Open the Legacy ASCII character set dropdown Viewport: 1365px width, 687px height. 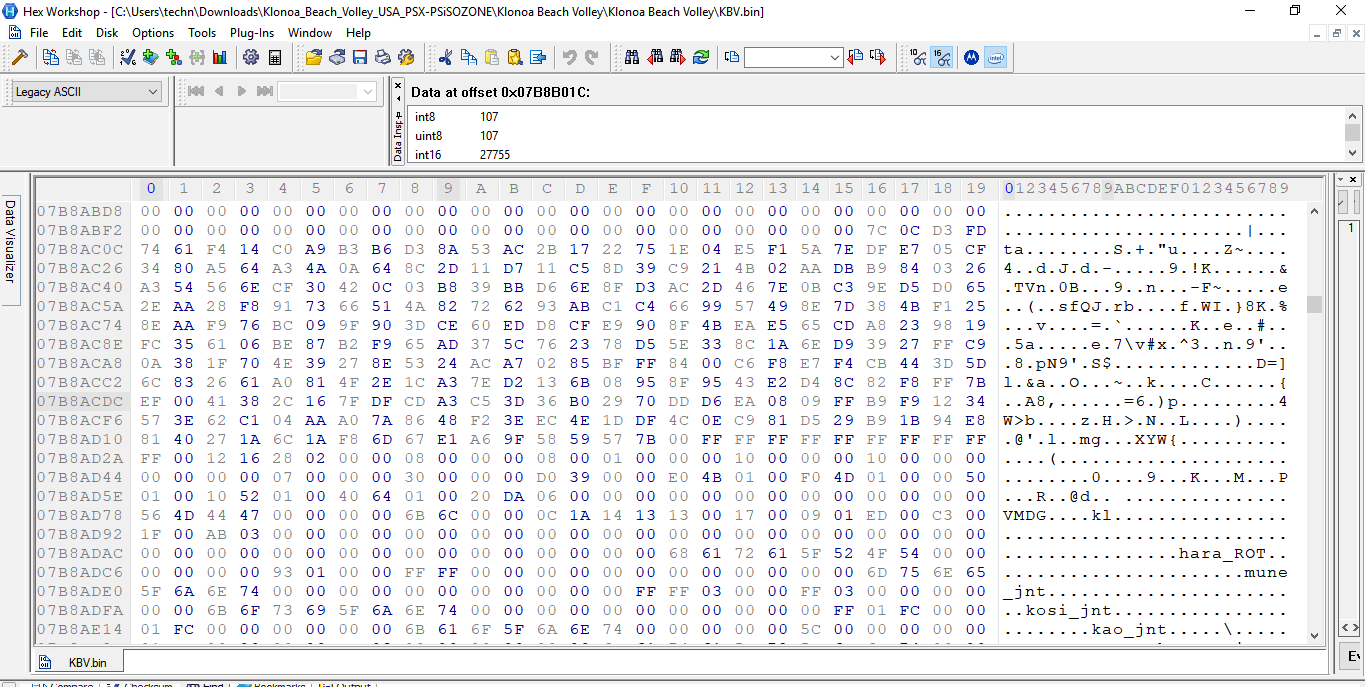pyautogui.click(x=86, y=91)
